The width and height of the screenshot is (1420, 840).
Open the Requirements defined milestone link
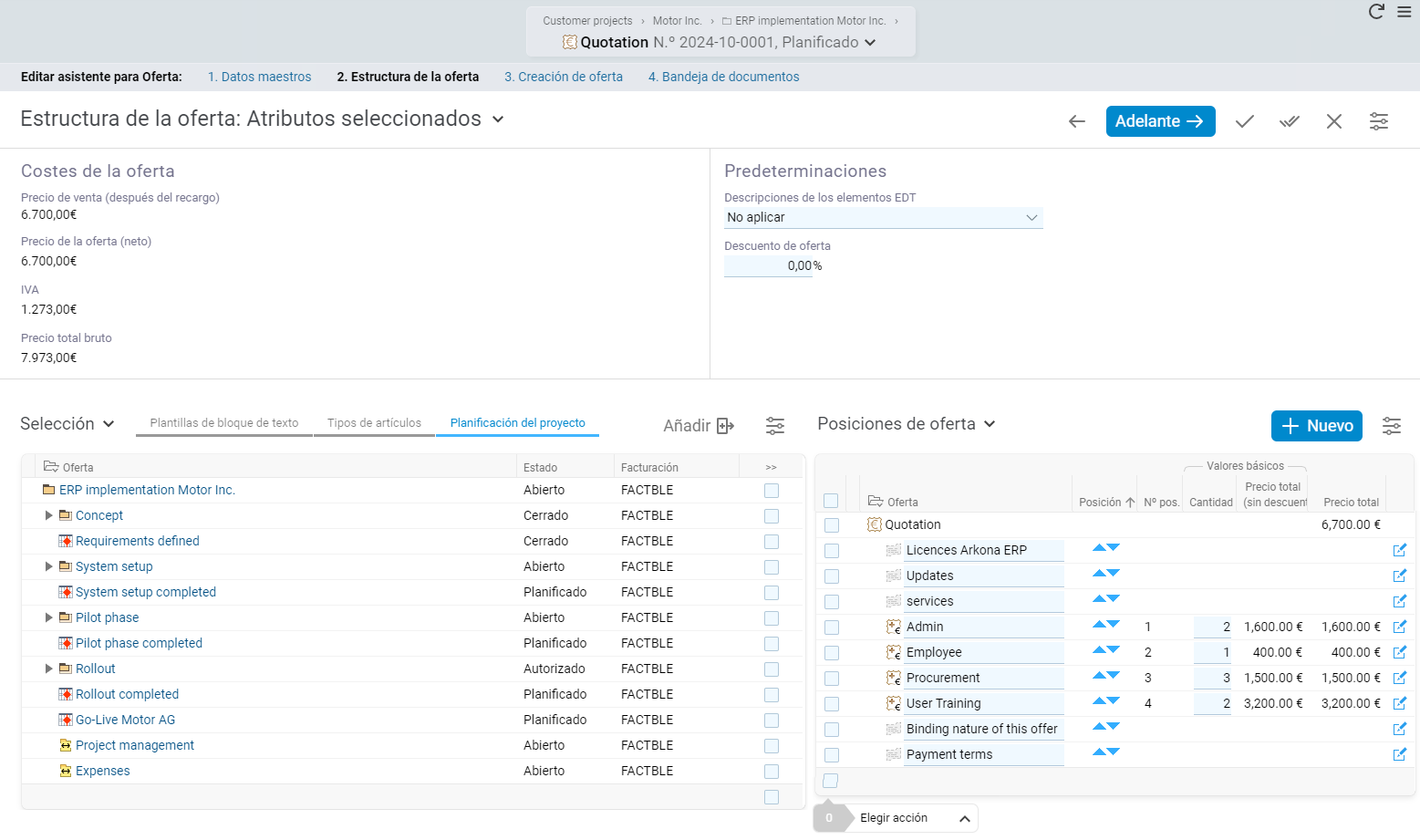point(138,541)
